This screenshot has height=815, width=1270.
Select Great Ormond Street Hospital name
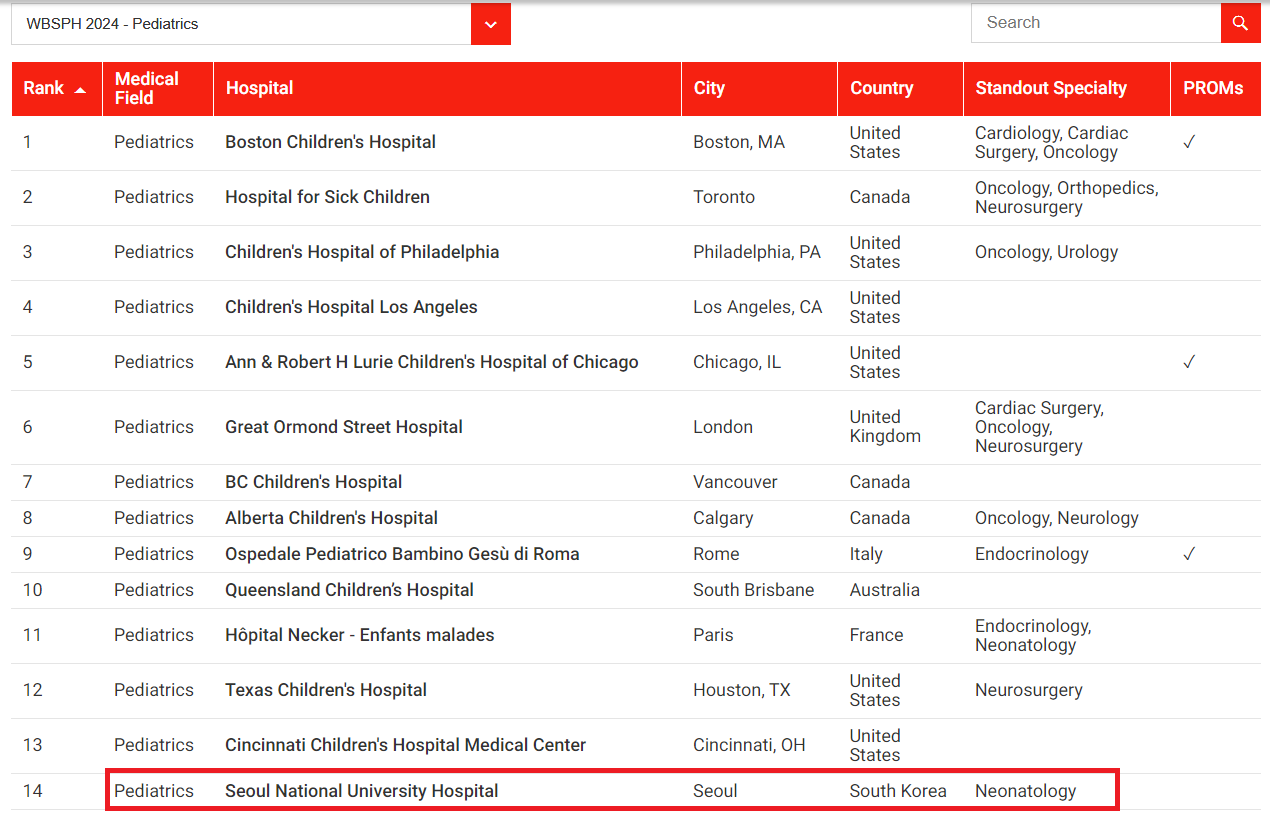pos(344,427)
